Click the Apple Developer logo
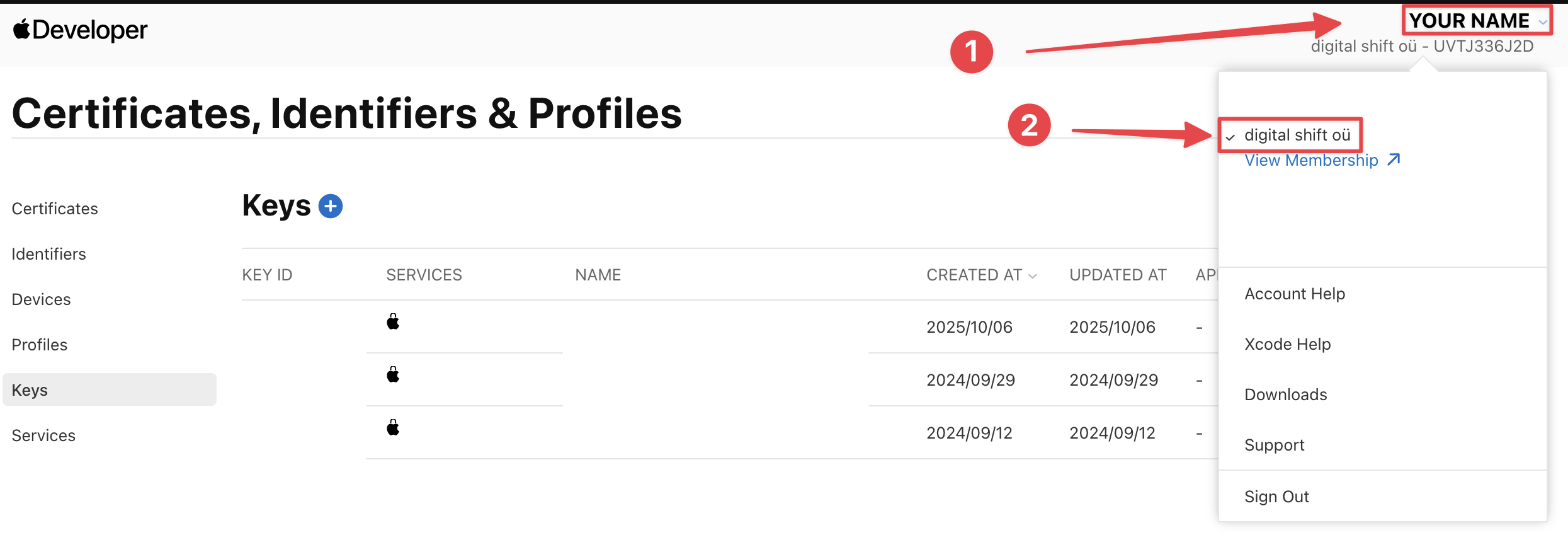This screenshot has width=1568, height=547. pyautogui.click(x=80, y=30)
